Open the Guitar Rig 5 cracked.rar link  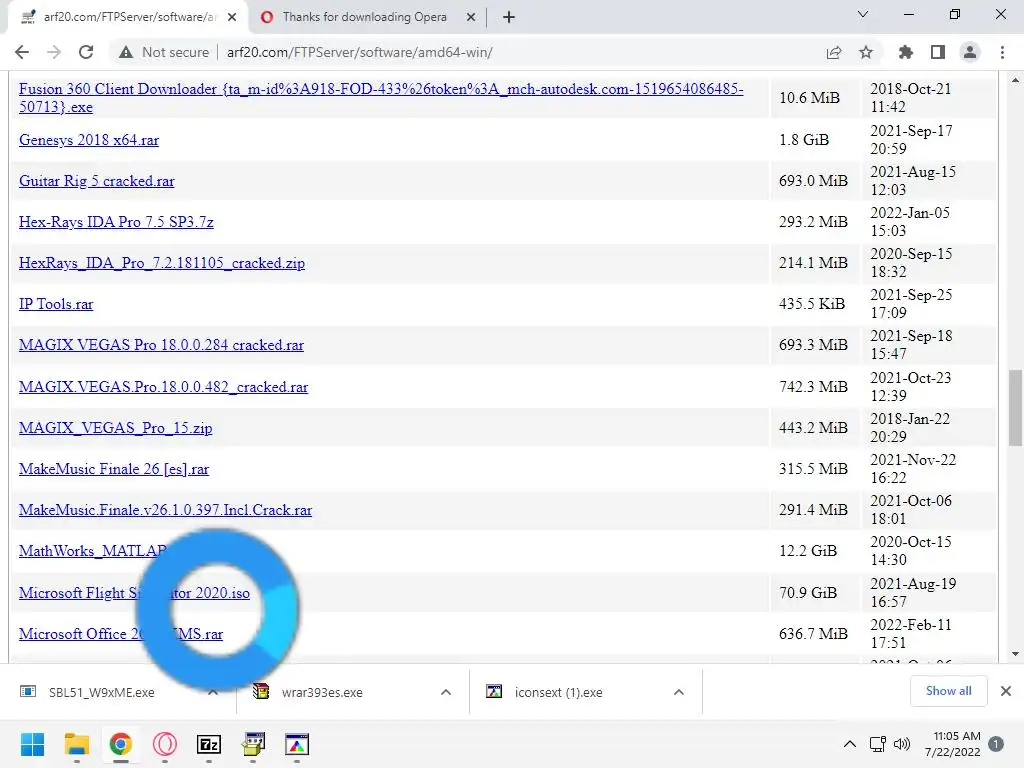[97, 181]
